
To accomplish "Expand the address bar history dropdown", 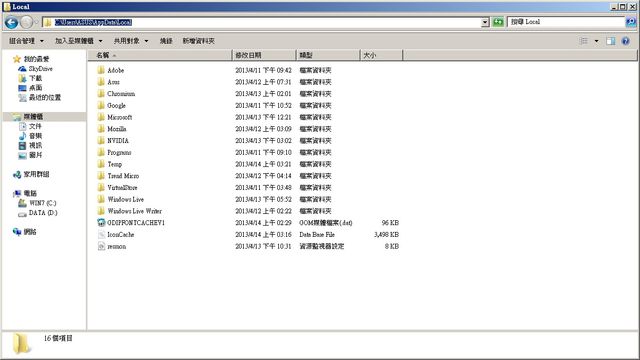I will coord(485,22).
